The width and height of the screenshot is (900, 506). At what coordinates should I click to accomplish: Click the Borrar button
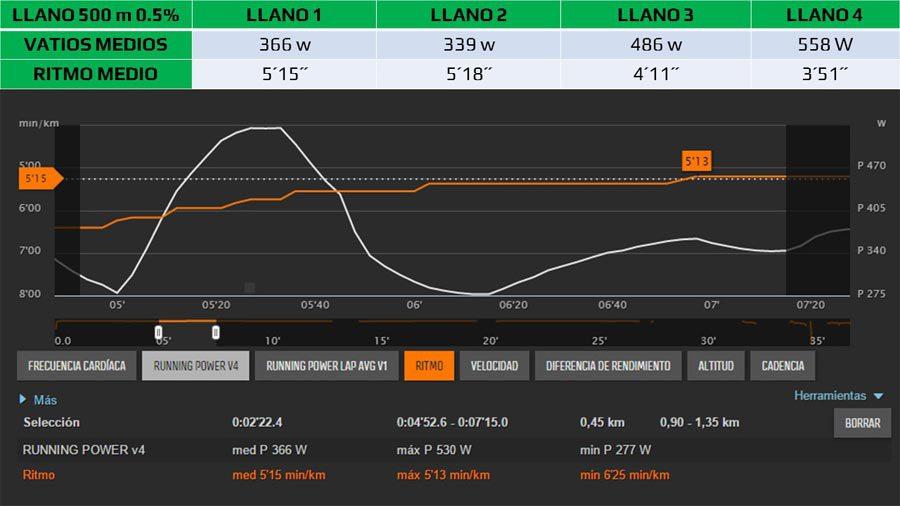[x=862, y=423]
